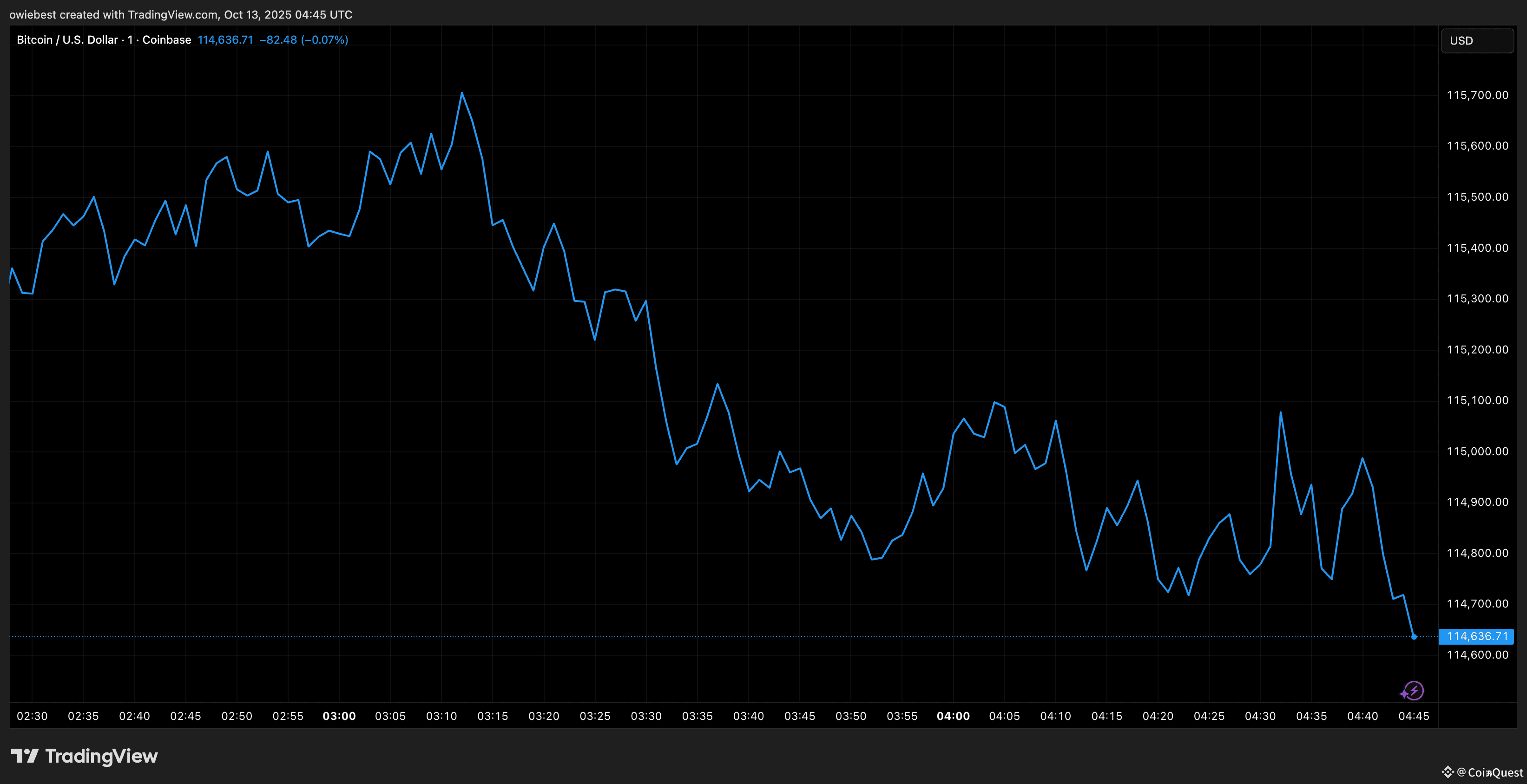
Task: Click the TradingView wordmark text
Action: [101, 756]
